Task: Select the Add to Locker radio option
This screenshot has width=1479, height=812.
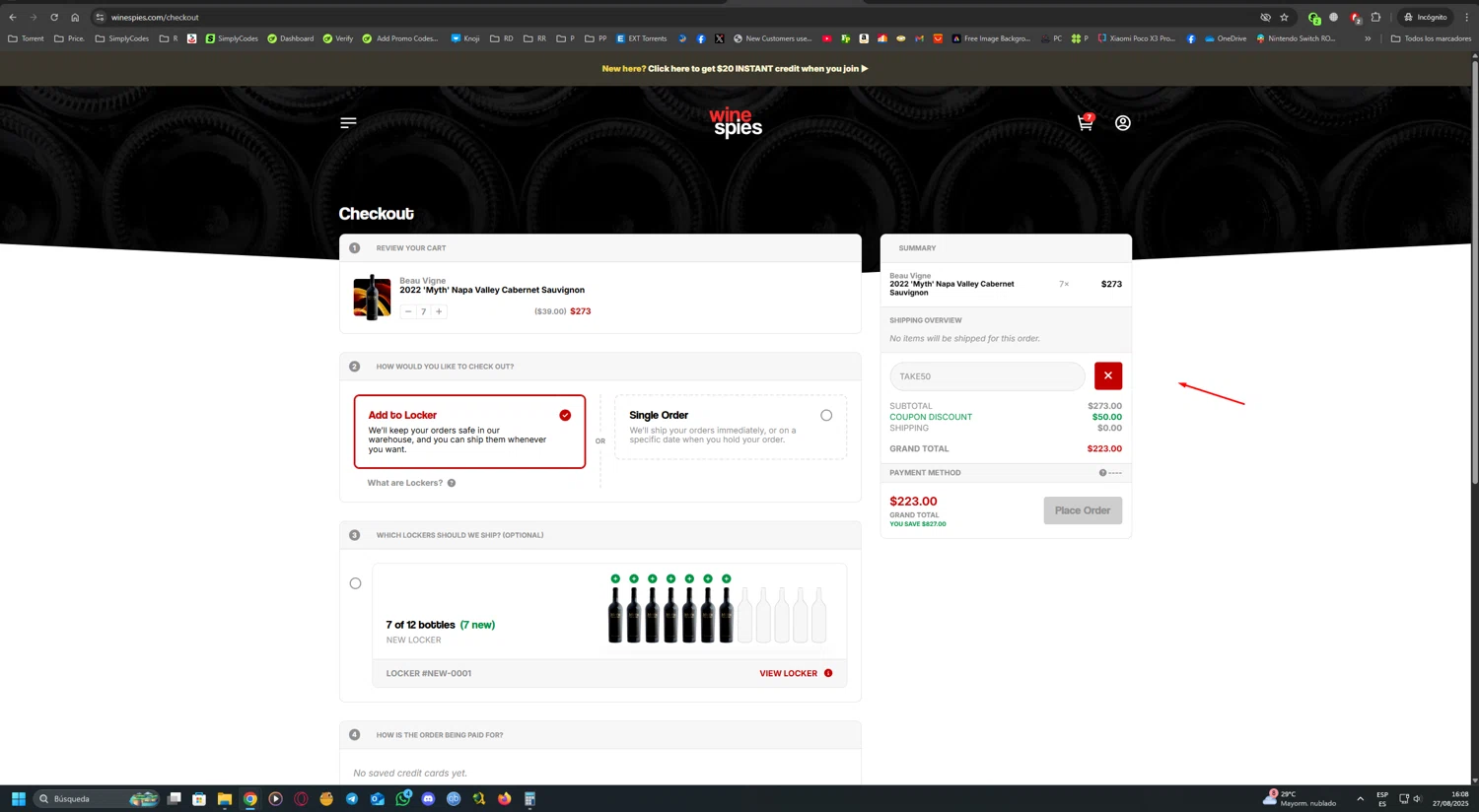Action: (x=565, y=415)
